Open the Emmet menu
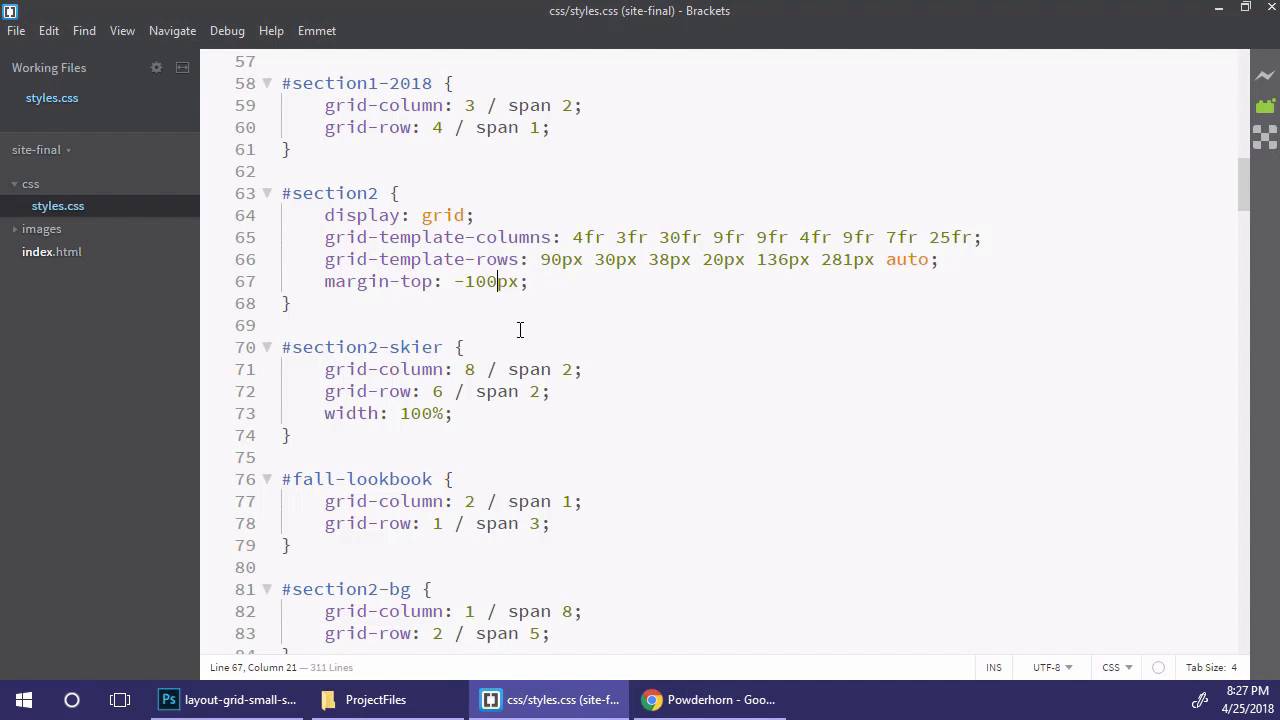The width and height of the screenshot is (1280, 720). coord(317,31)
